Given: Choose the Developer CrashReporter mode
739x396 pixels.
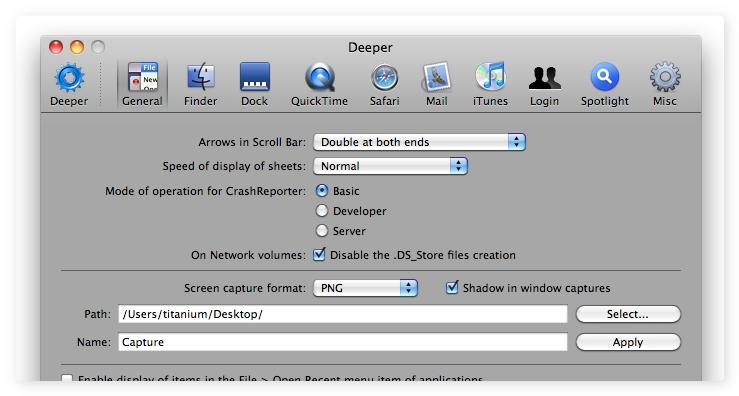Looking at the screenshot, I should [322, 211].
